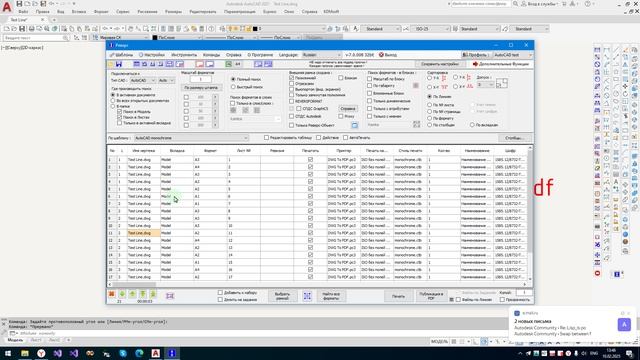The width and height of the screenshot is (640, 360).
Task: Click the Сохранить настройки button
Action: [440, 64]
